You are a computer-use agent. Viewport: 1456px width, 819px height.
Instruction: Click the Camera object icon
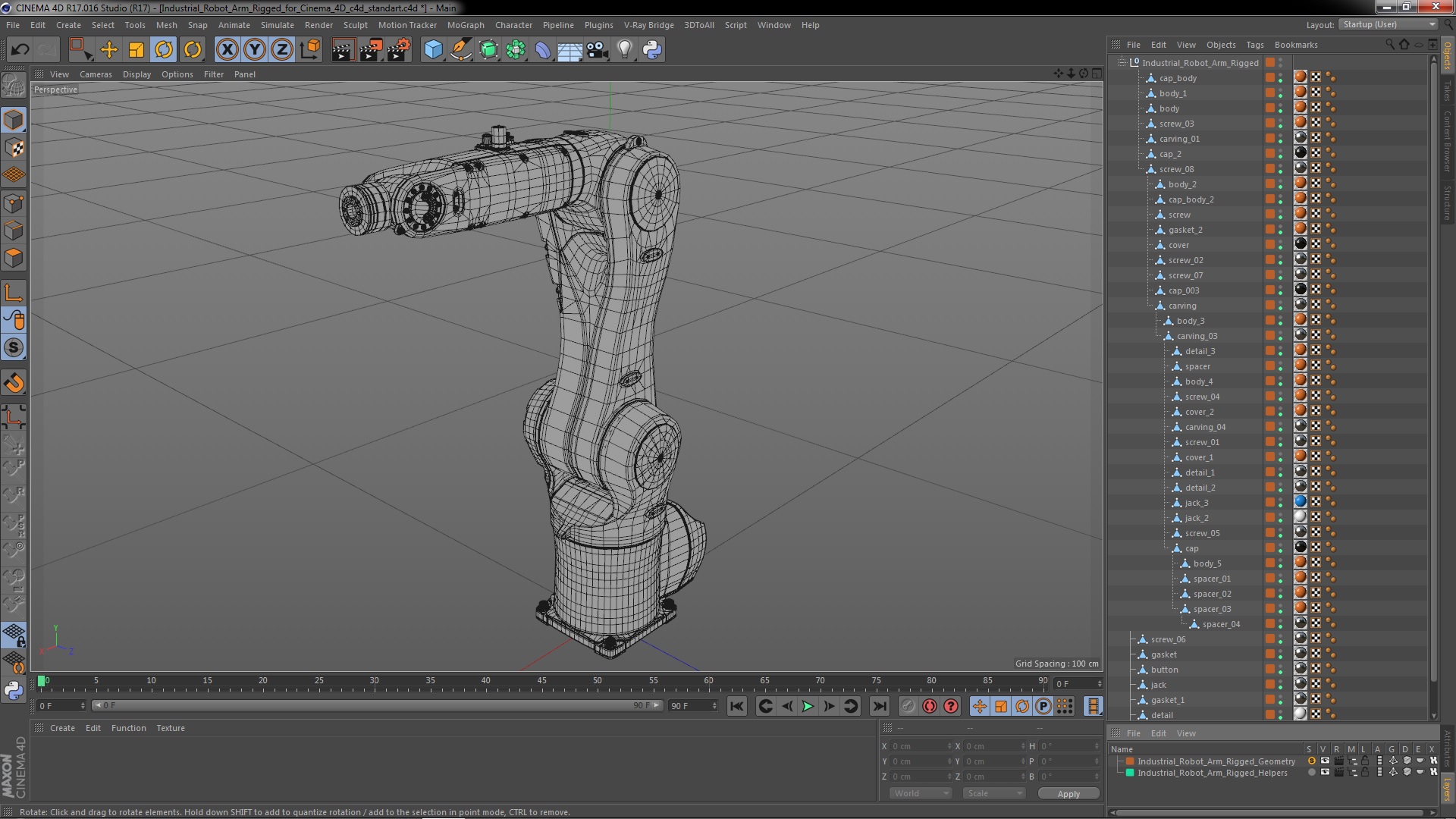(598, 50)
